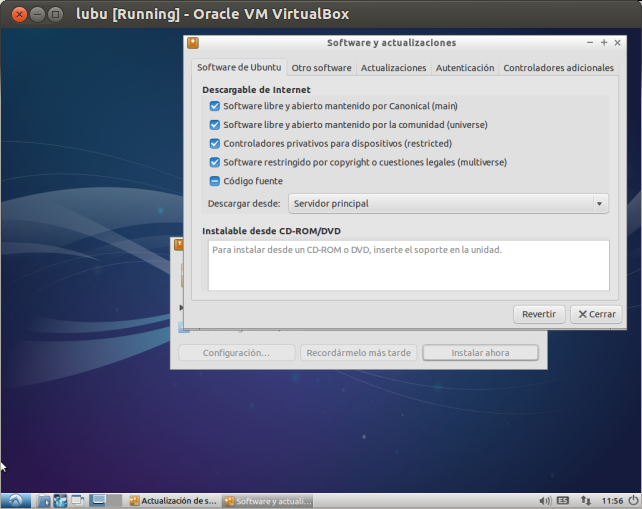Screen dimensions: 642x509
Task: Select the Controladores adicionales tab
Action: tap(558, 68)
